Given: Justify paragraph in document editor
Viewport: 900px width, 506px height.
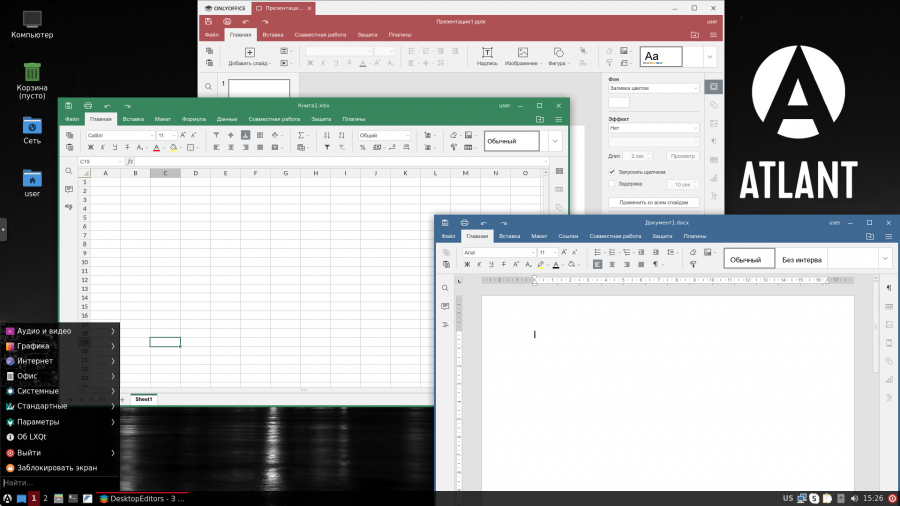Looking at the screenshot, I should [641, 264].
